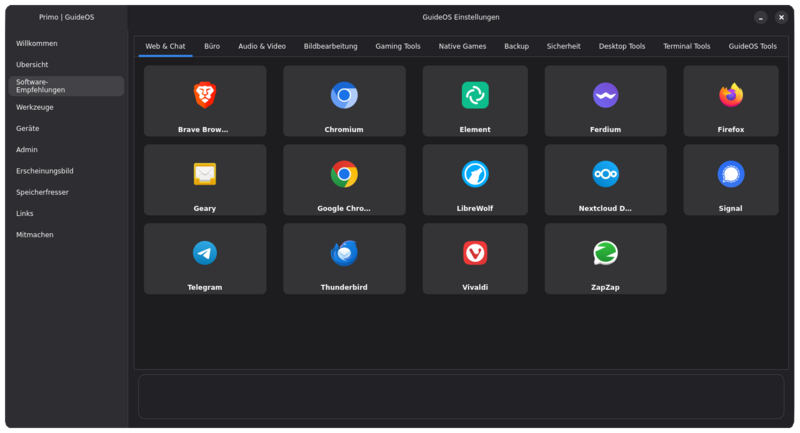Select the Chromium app icon
The image size is (800, 433).
pyautogui.click(x=344, y=95)
